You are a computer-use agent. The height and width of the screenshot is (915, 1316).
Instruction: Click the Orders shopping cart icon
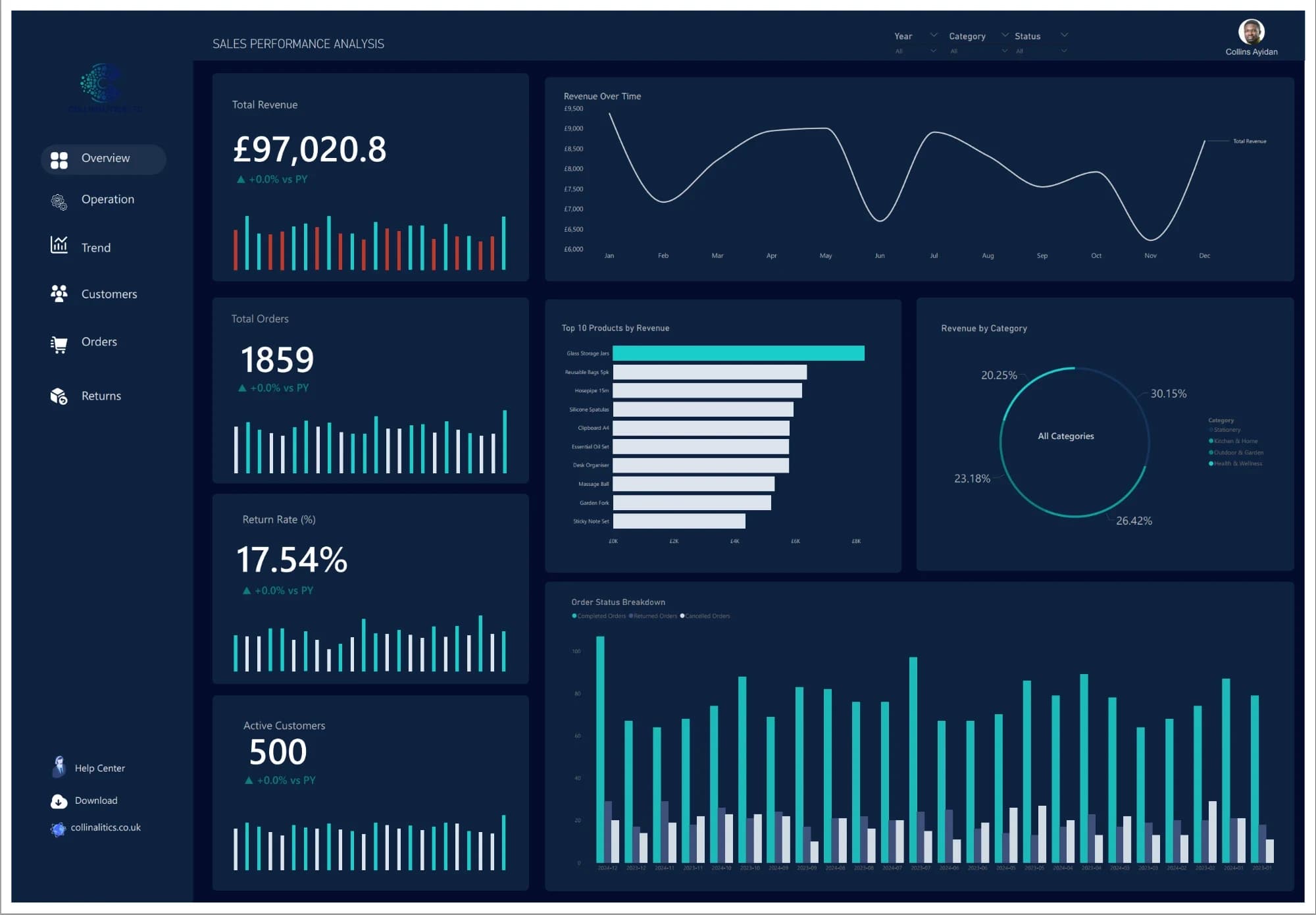59,344
